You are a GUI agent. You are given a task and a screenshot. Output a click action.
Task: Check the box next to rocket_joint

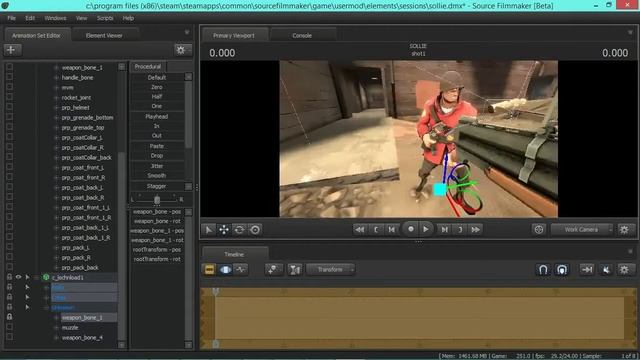coord(9,97)
